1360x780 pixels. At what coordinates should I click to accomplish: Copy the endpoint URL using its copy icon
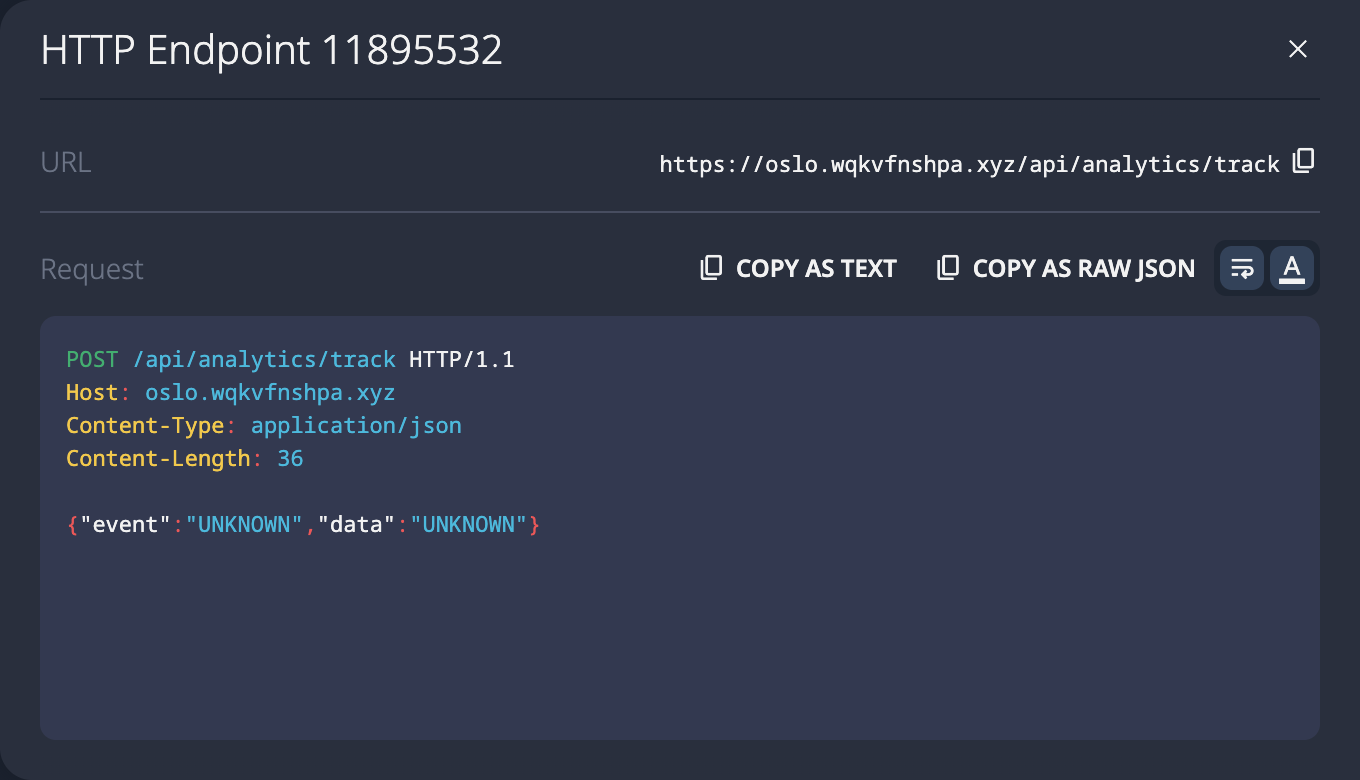point(1303,162)
